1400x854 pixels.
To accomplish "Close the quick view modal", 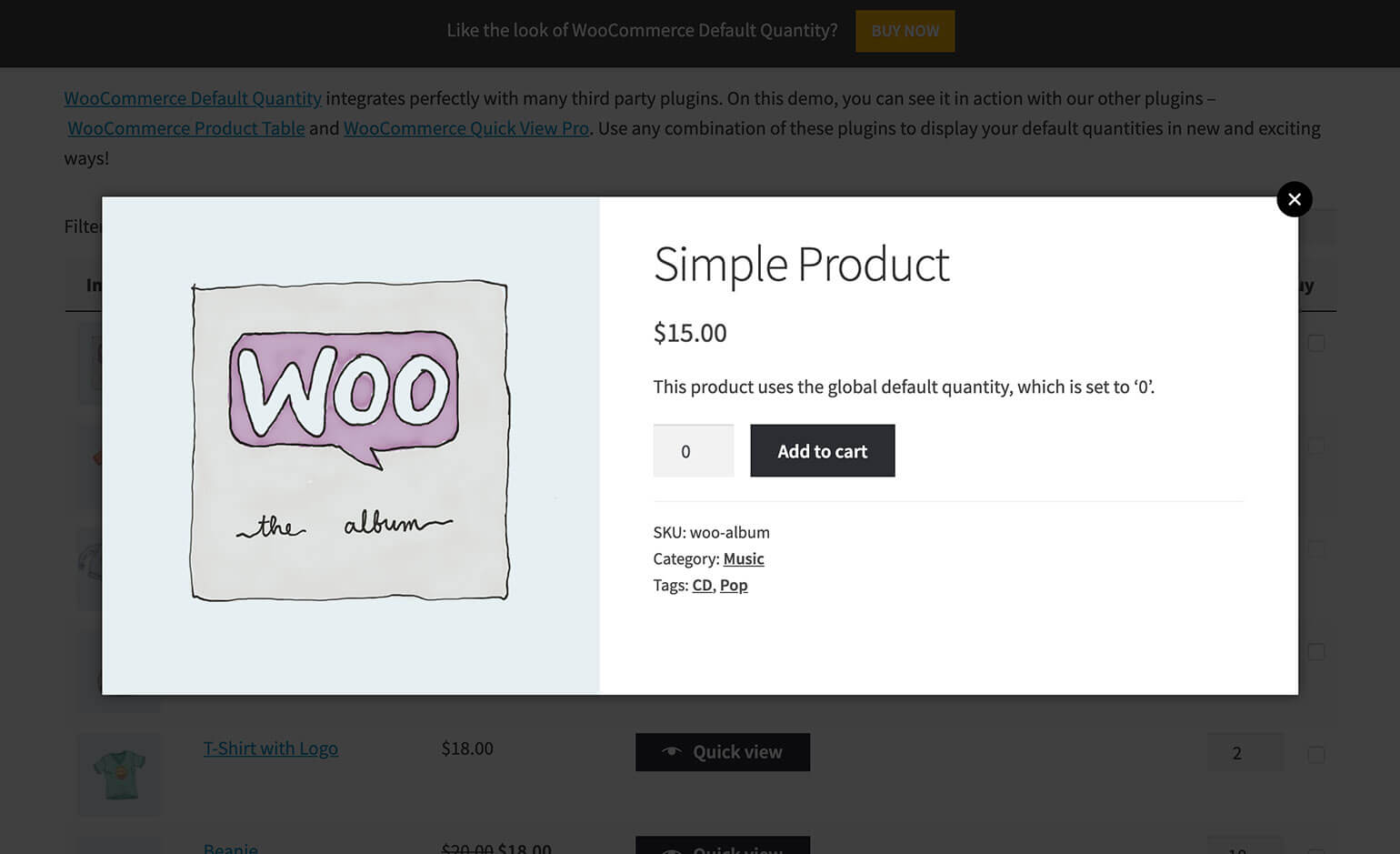I will 1294,199.
